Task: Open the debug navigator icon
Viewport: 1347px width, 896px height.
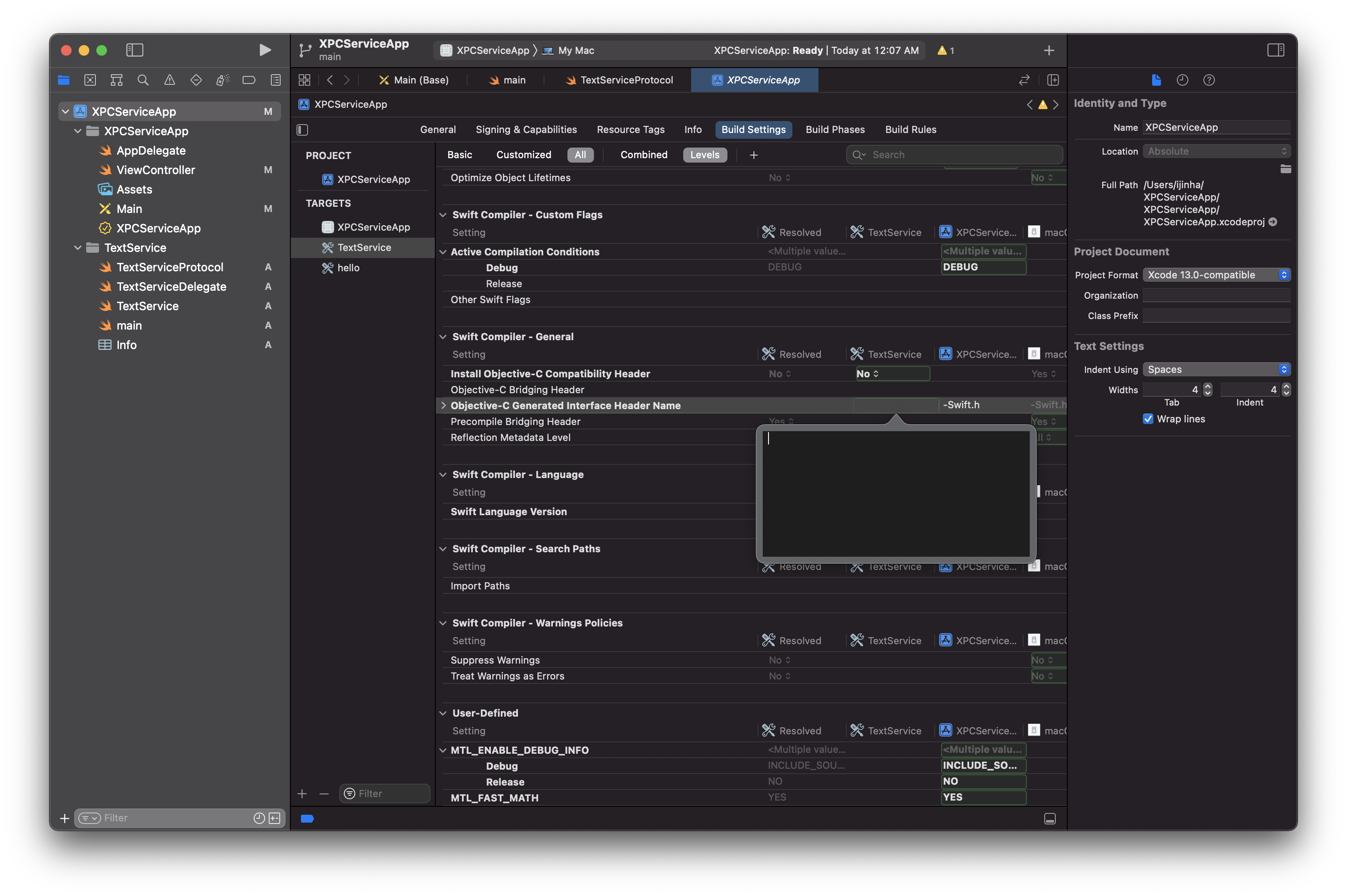Action: [222, 80]
